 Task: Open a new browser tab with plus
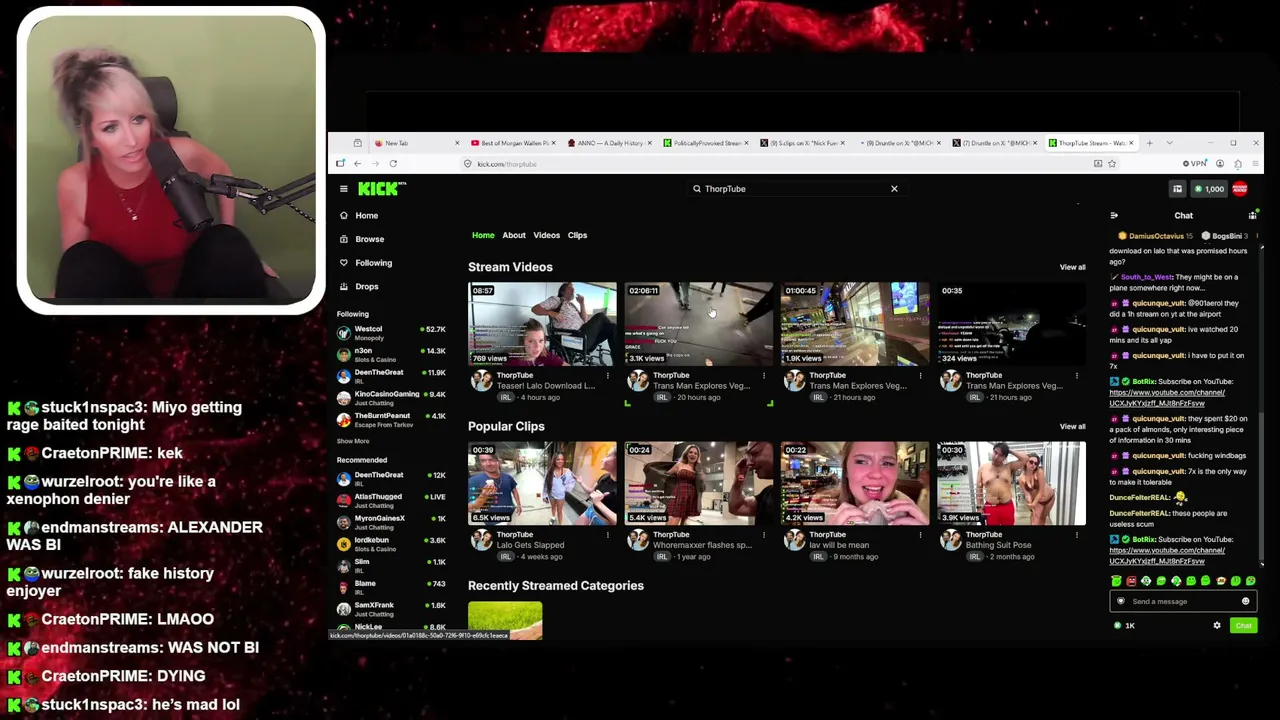tap(1149, 143)
